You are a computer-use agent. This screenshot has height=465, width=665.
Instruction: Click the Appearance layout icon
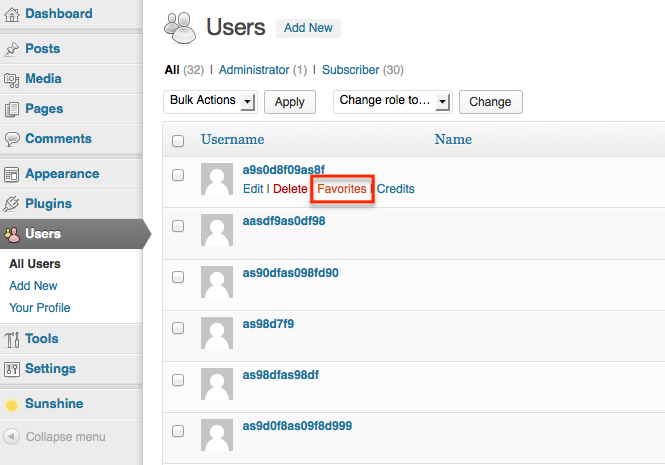click(11, 174)
